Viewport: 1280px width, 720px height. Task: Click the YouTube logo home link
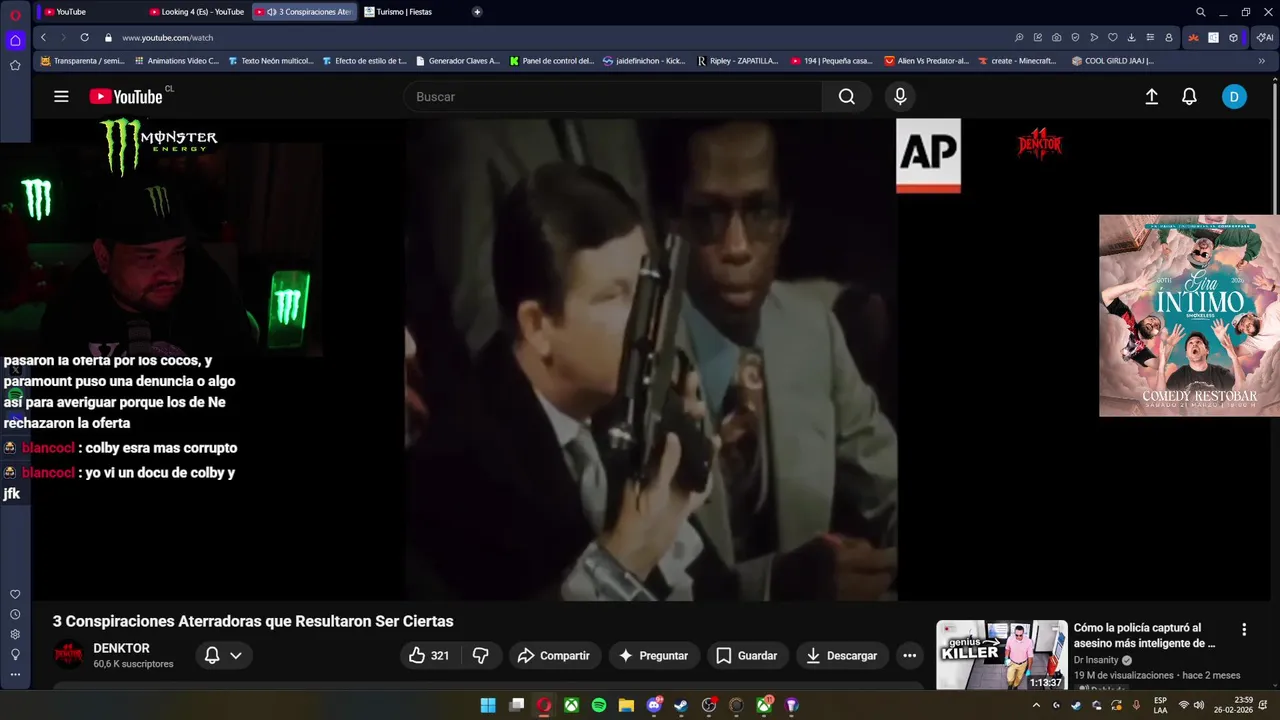pyautogui.click(x=125, y=97)
